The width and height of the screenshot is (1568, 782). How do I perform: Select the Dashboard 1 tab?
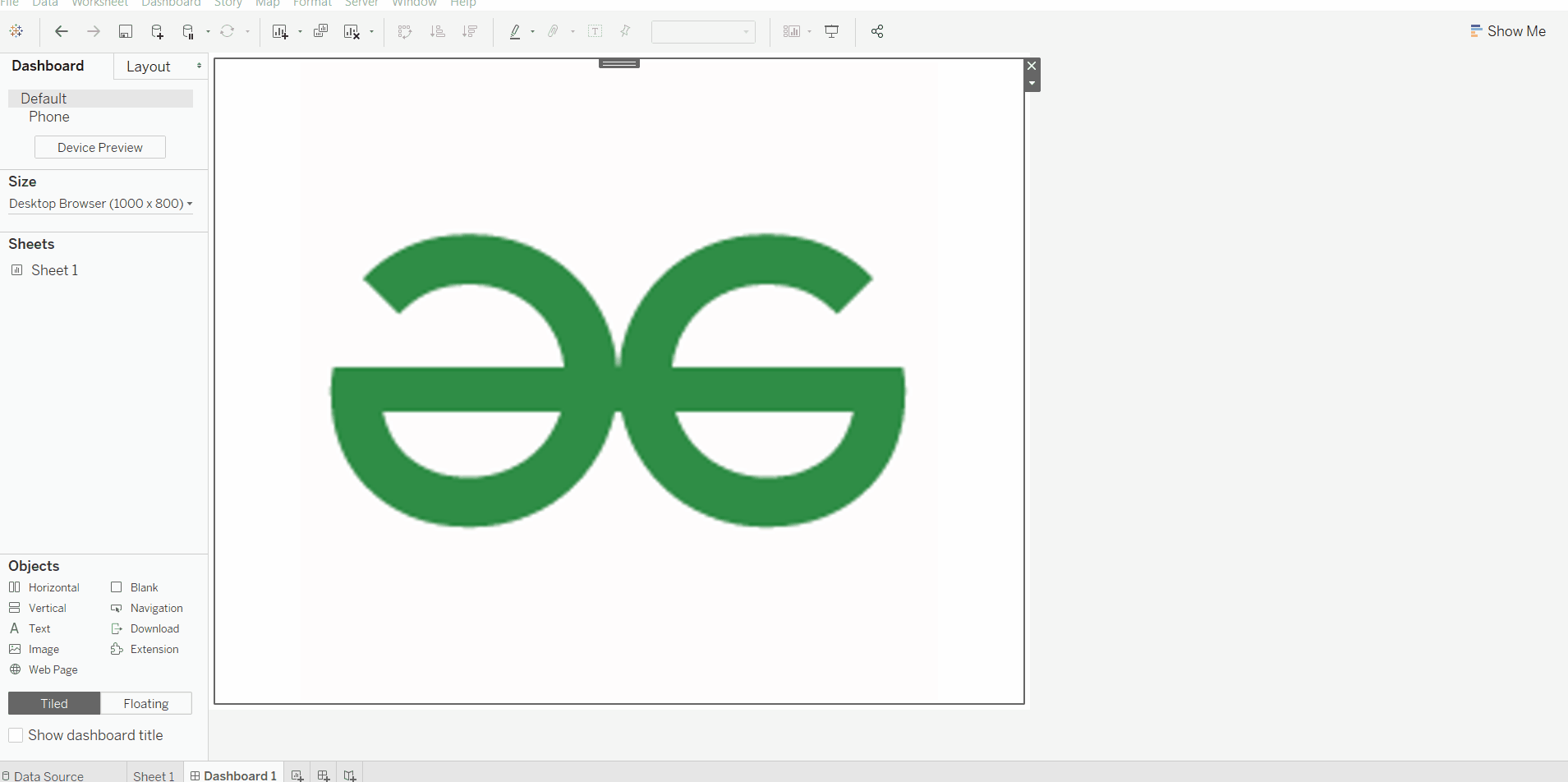[x=233, y=775]
